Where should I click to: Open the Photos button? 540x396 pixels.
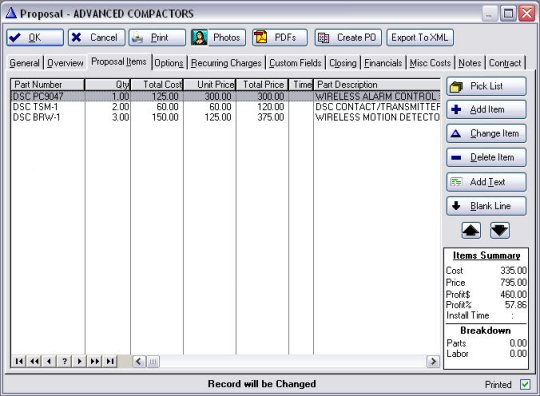[218, 38]
